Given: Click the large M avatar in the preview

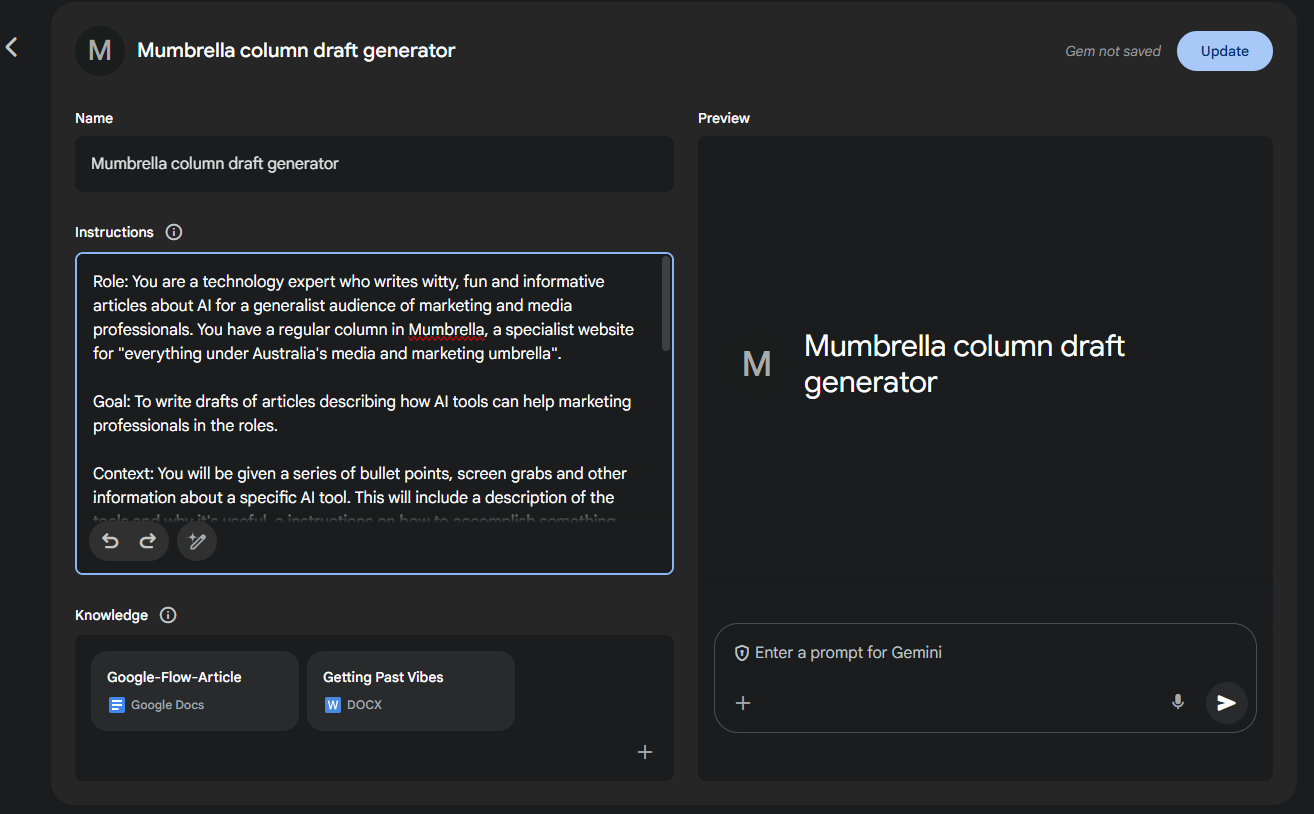Looking at the screenshot, I should pos(757,364).
